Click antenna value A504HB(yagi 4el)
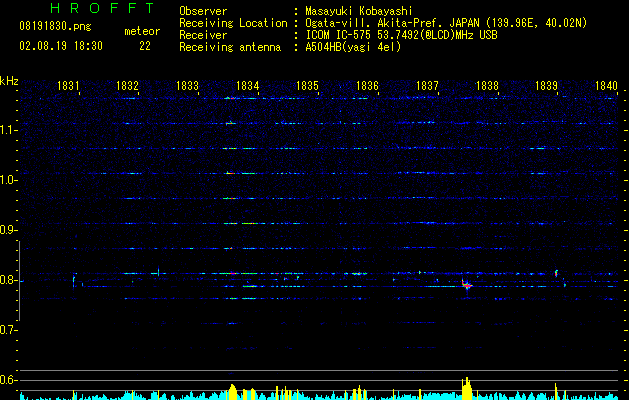Image resolution: width=629 pixels, height=400 pixels. click(353, 47)
